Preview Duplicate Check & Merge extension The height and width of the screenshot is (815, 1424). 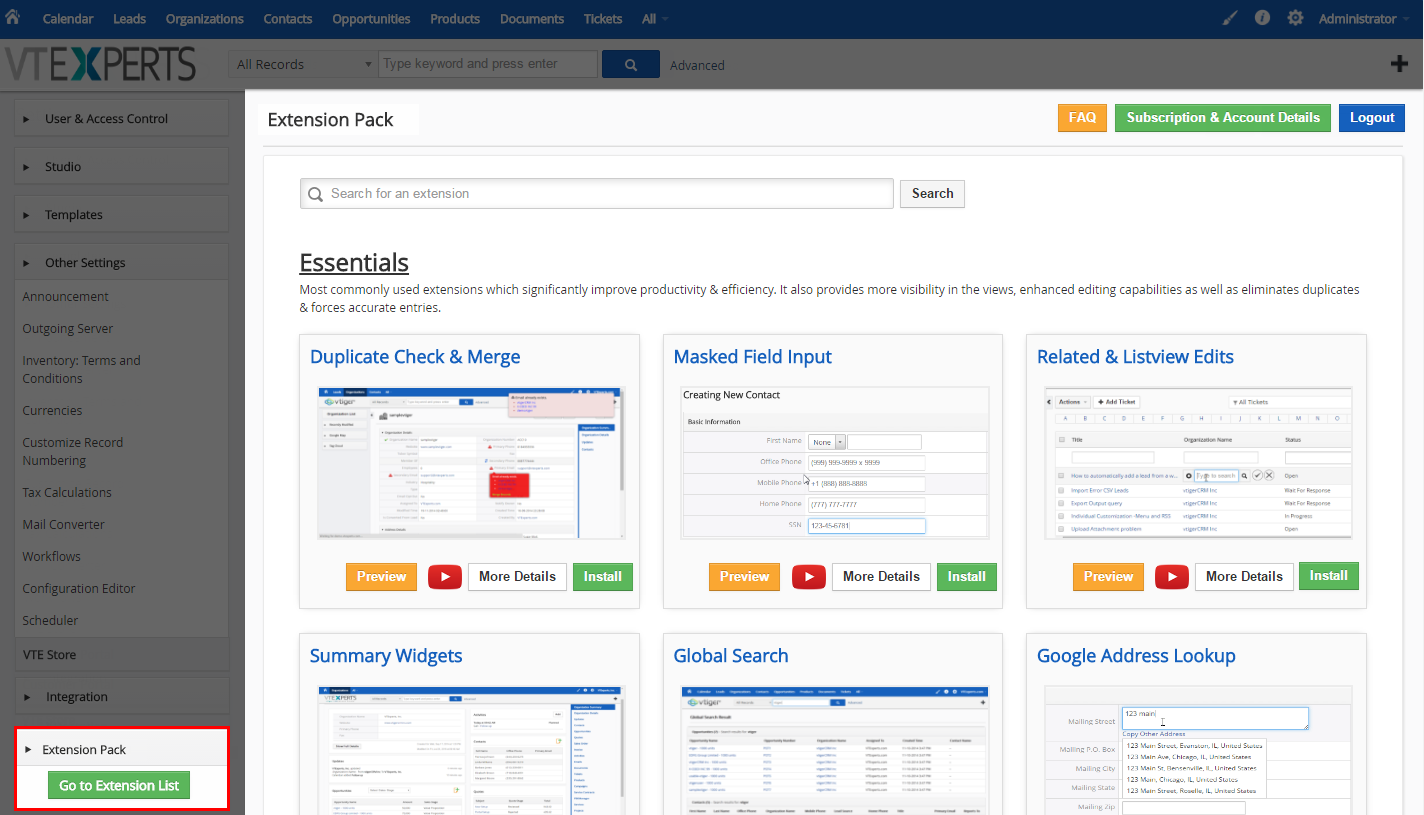coord(382,577)
